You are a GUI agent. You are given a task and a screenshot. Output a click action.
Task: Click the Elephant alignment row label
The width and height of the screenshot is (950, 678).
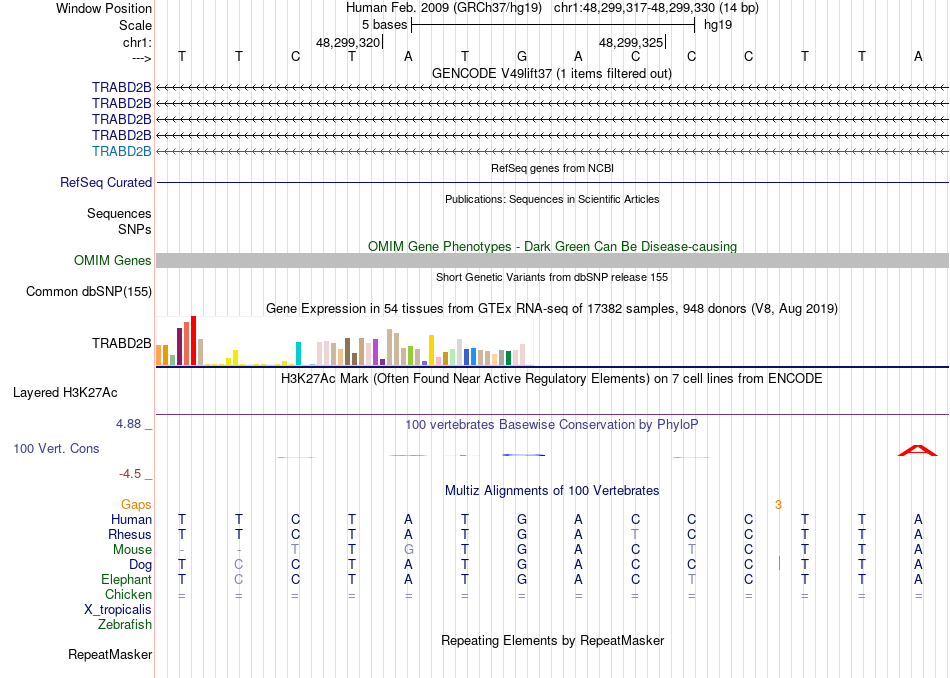click(x=127, y=580)
